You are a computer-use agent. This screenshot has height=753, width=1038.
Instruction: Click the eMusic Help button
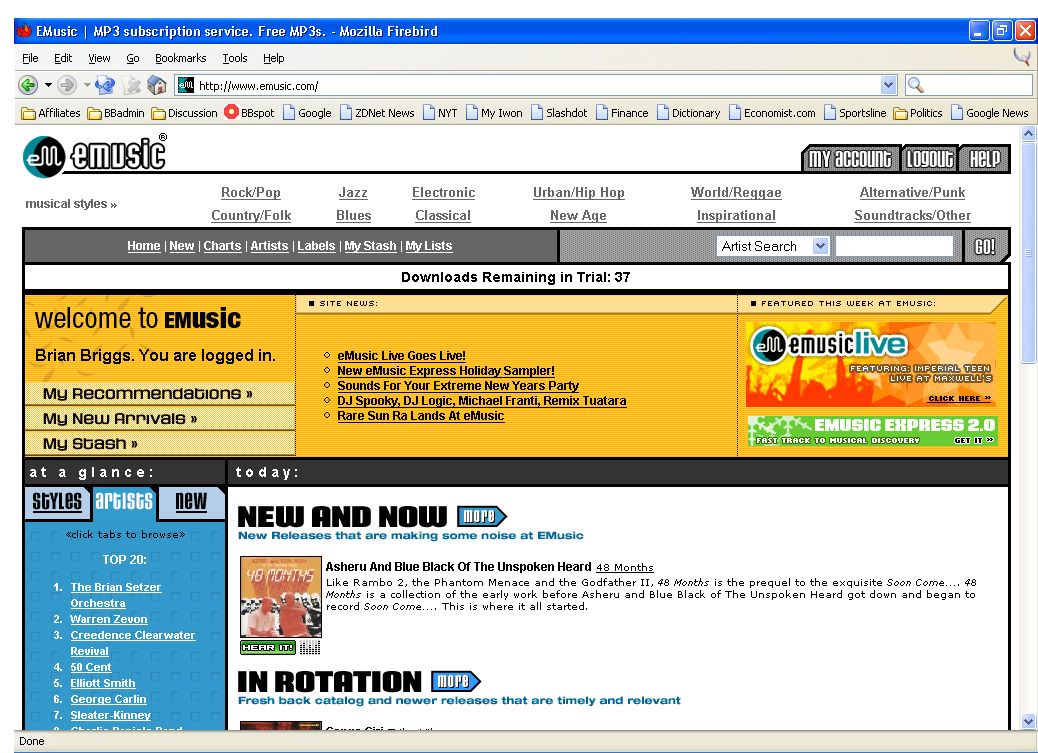pyautogui.click(x=984, y=159)
